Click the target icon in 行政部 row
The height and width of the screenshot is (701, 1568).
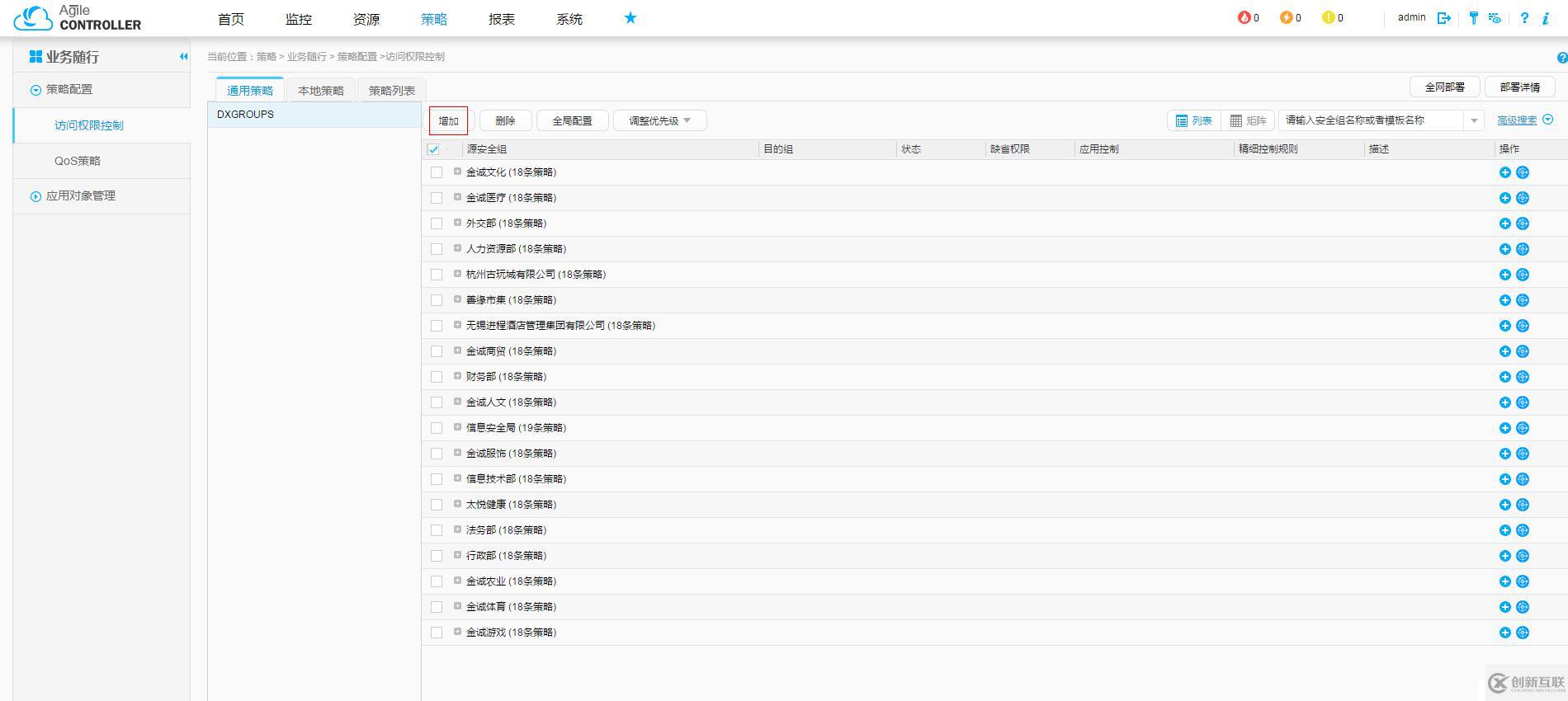click(x=1523, y=556)
